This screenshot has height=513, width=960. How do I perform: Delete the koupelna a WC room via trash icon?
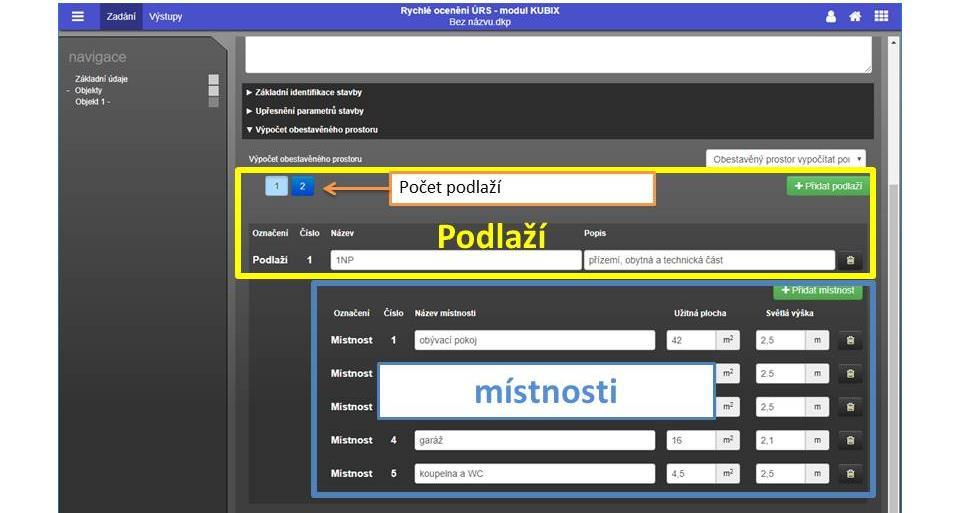pos(850,473)
